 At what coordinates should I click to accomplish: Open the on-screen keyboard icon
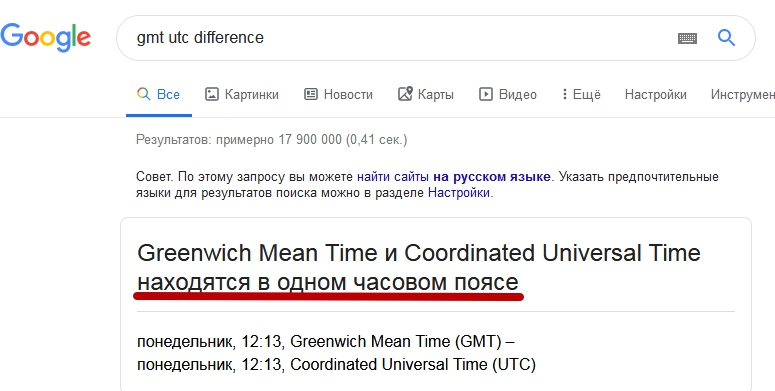click(x=687, y=38)
